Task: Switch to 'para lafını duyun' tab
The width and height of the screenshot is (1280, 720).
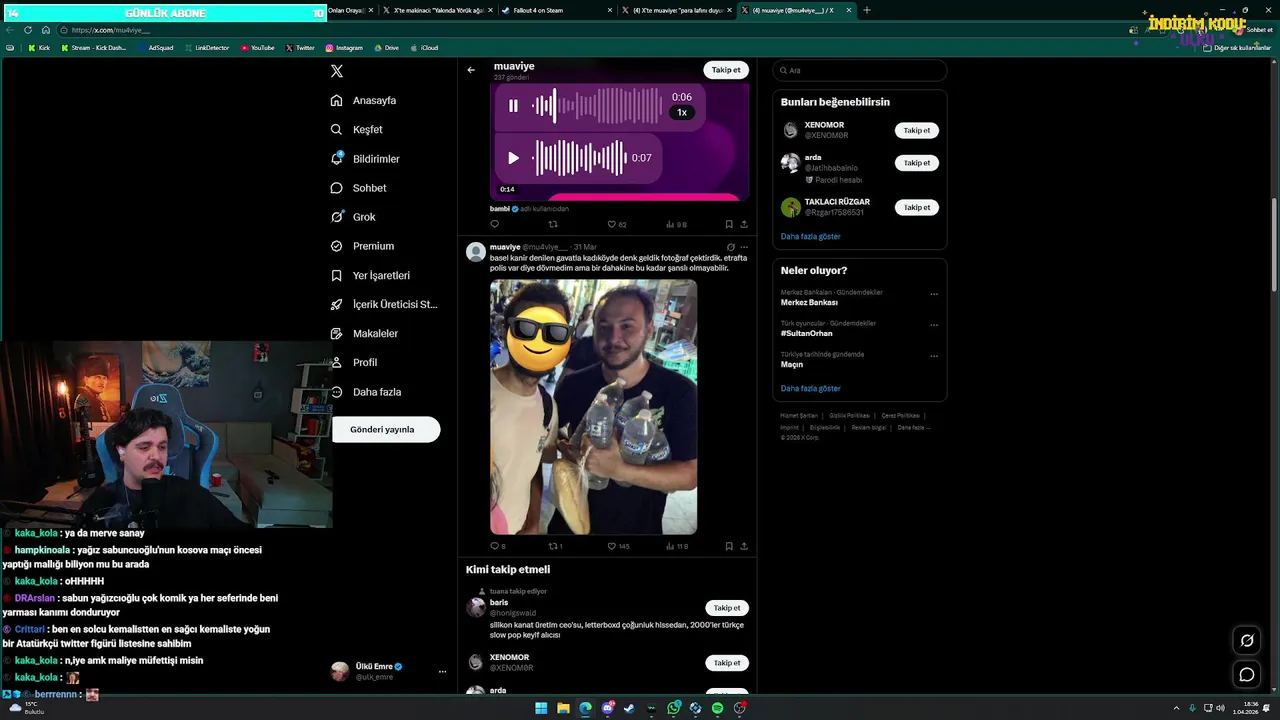Action: click(677, 10)
